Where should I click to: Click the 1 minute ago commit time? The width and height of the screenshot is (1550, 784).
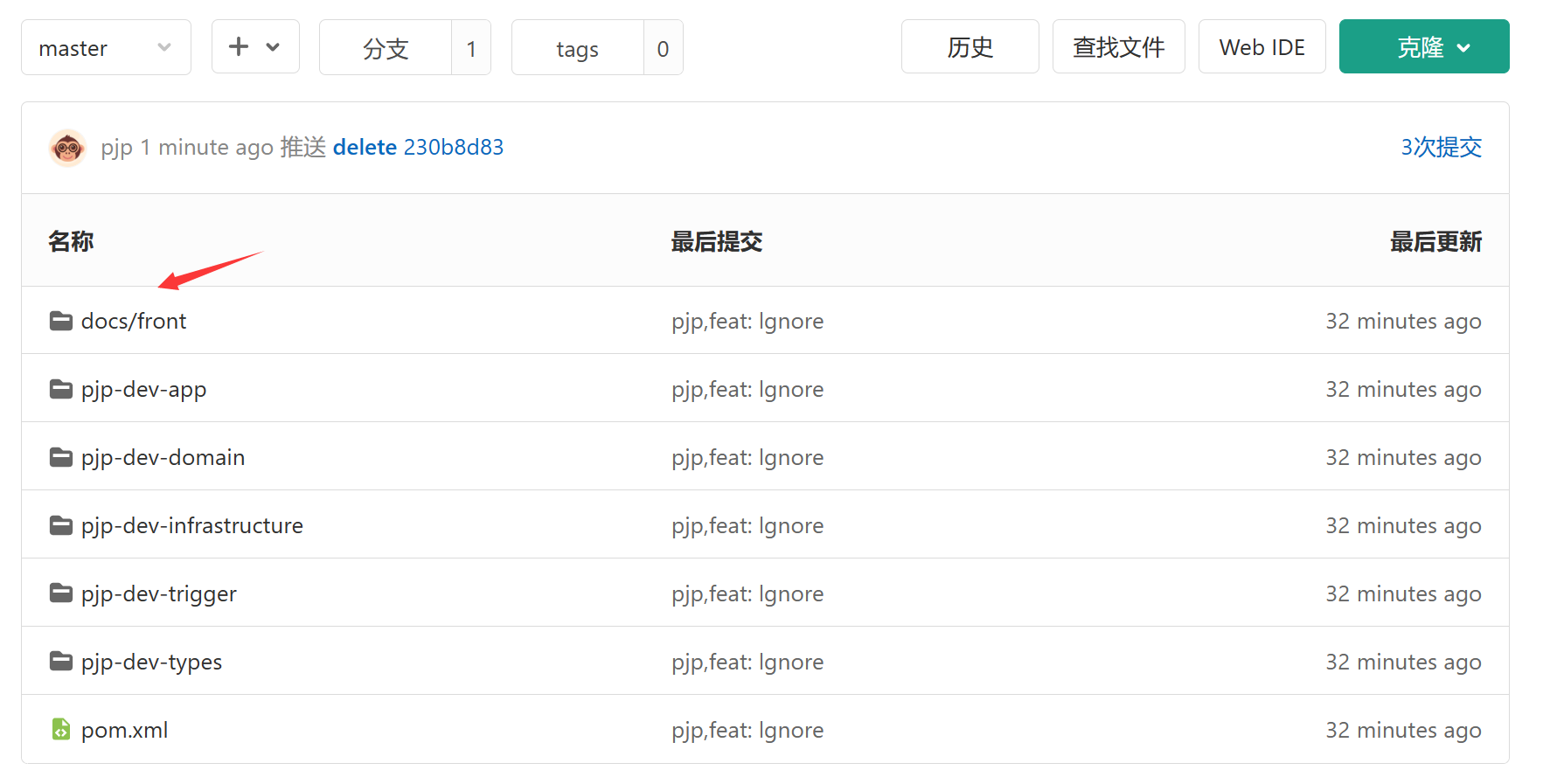(x=207, y=147)
